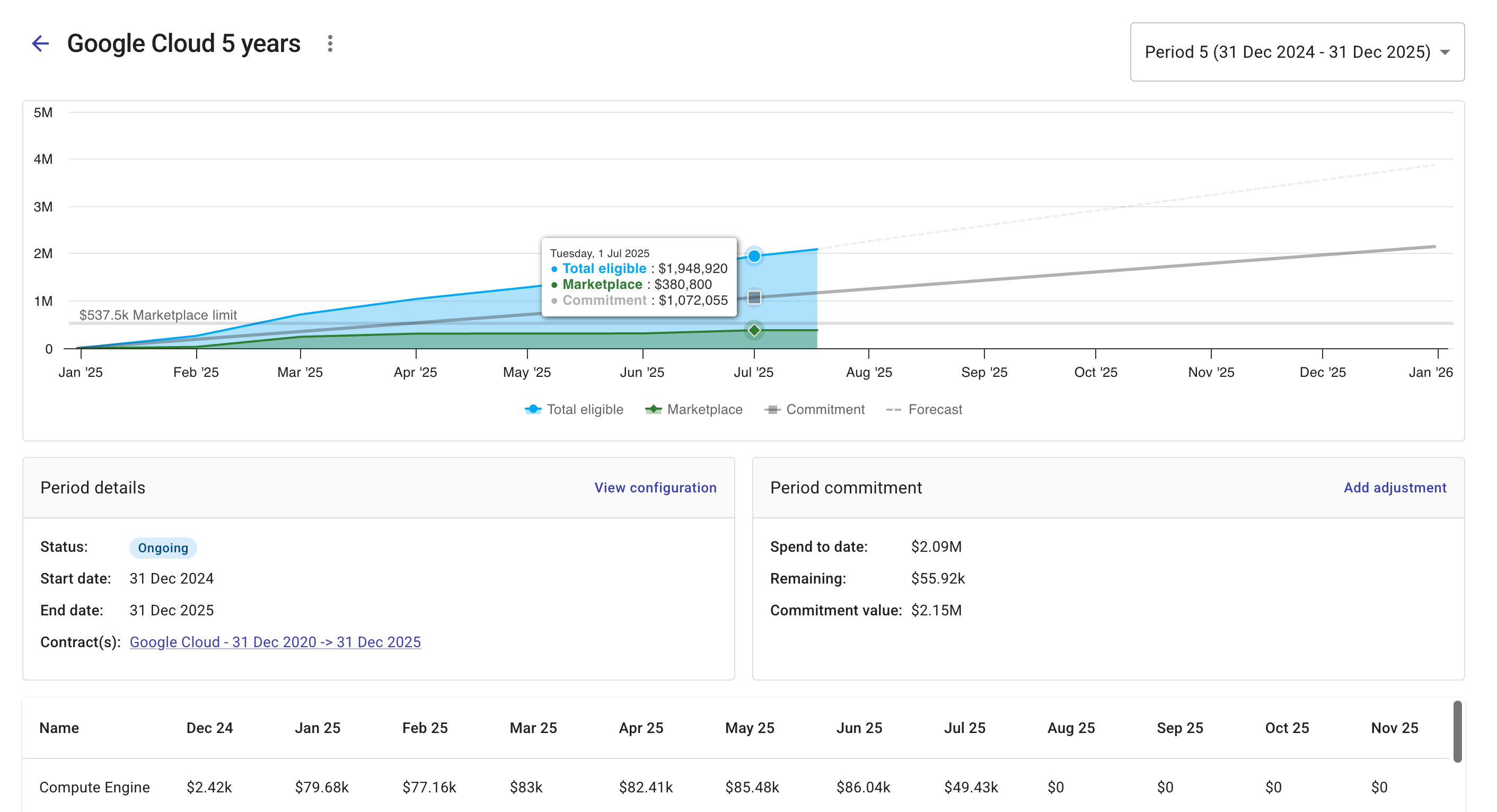Open View configuration in Period details
This screenshot has width=1497, height=812.
coord(656,488)
